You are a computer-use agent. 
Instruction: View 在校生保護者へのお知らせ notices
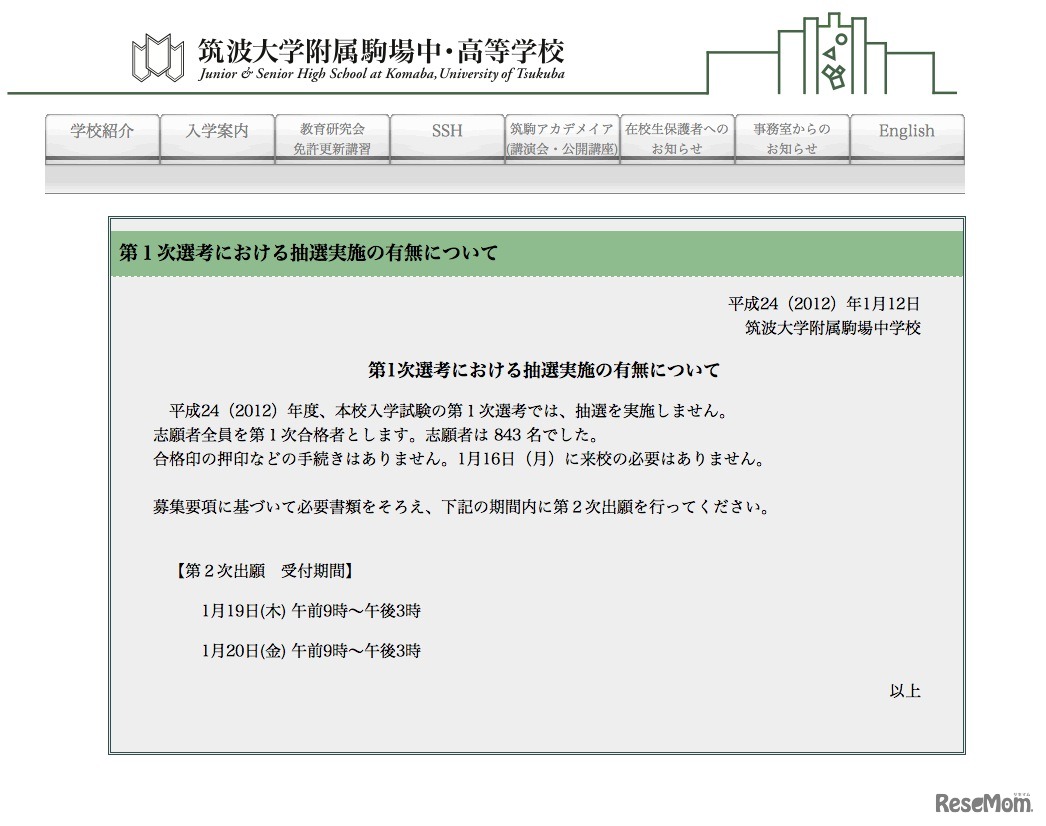coord(677,137)
